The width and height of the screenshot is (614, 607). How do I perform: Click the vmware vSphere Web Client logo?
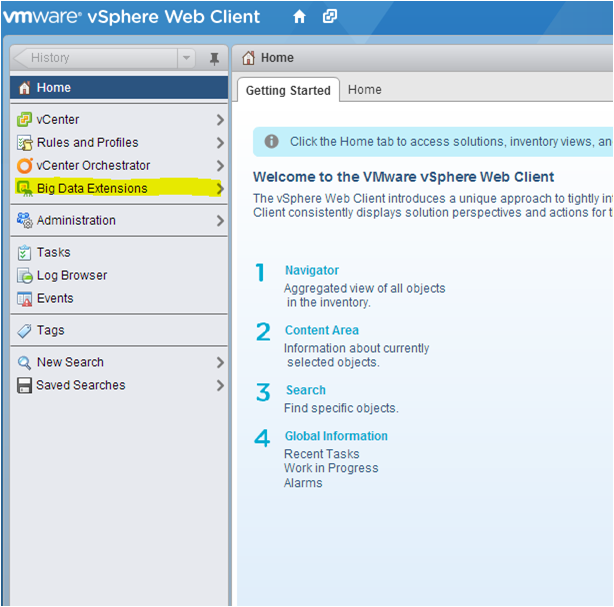132,17
